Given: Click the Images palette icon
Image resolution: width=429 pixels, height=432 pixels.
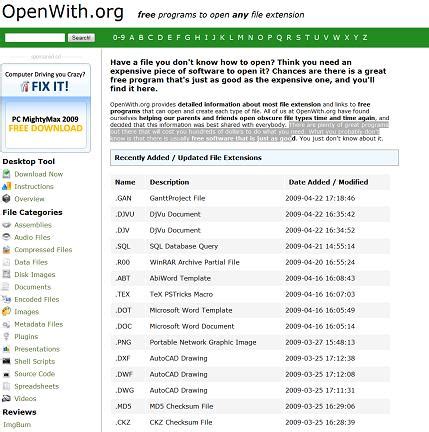Looking at the screenshot, I should pyautogui.click(x=6, y=311).
